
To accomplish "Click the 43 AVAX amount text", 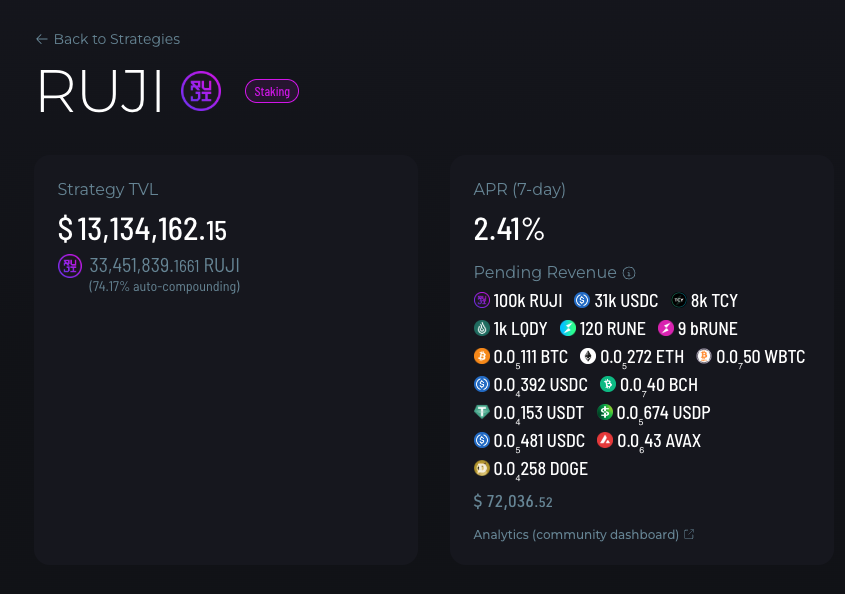I will tap(659, 441).
